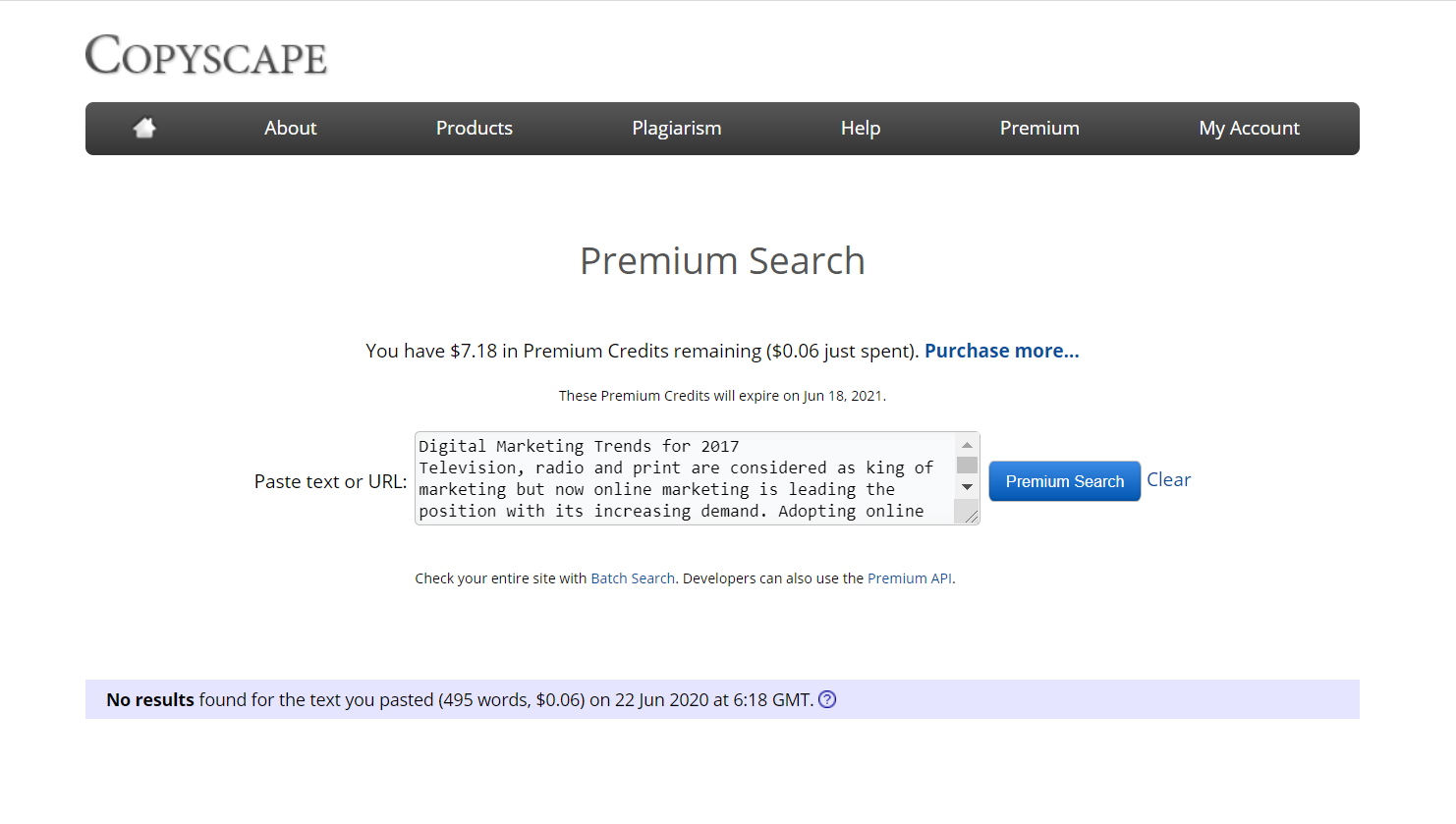Click the Copyscape logo
The image size is (1456, 824).
click(x=205, y=55)
